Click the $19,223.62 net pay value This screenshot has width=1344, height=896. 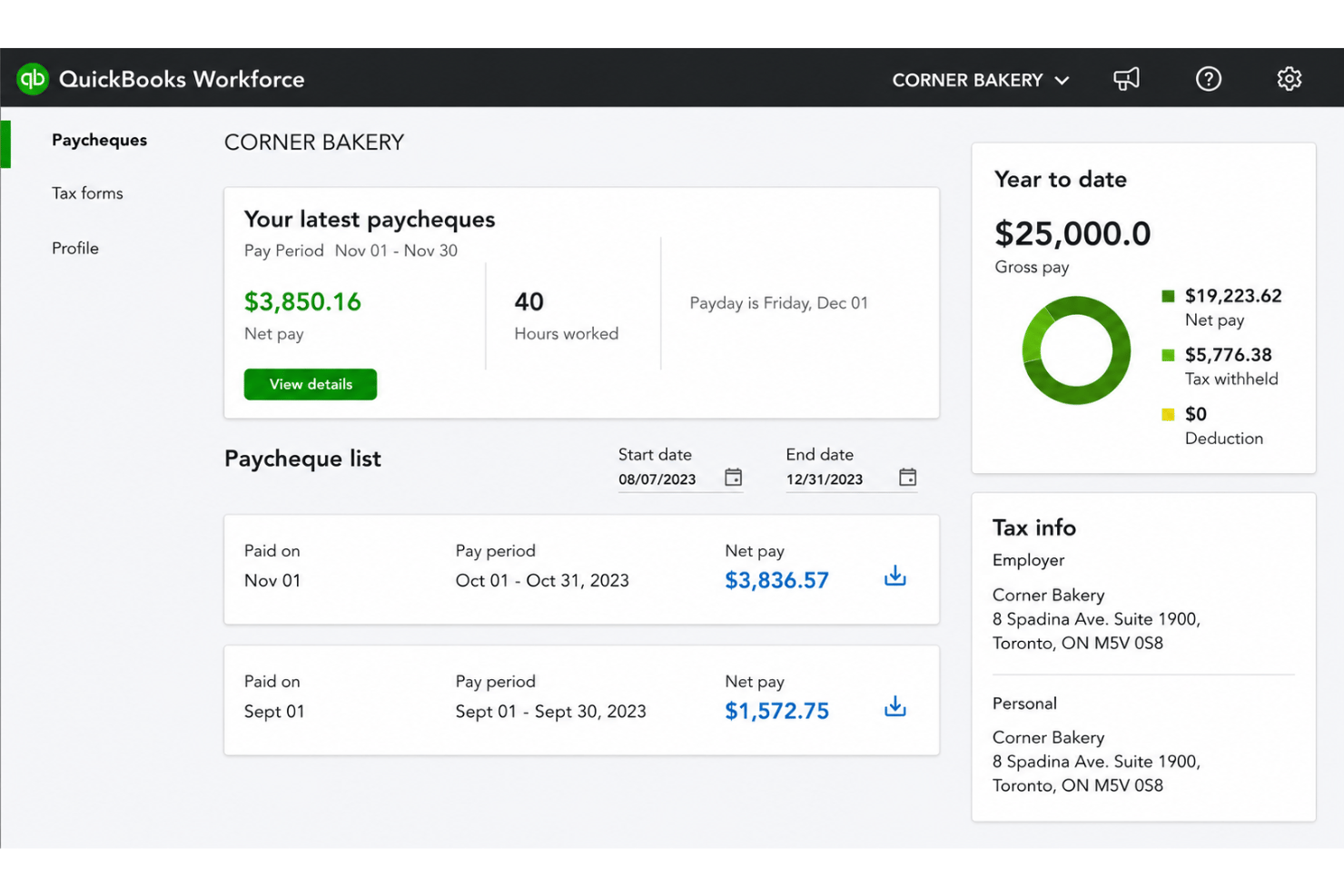click(1233, 296)
